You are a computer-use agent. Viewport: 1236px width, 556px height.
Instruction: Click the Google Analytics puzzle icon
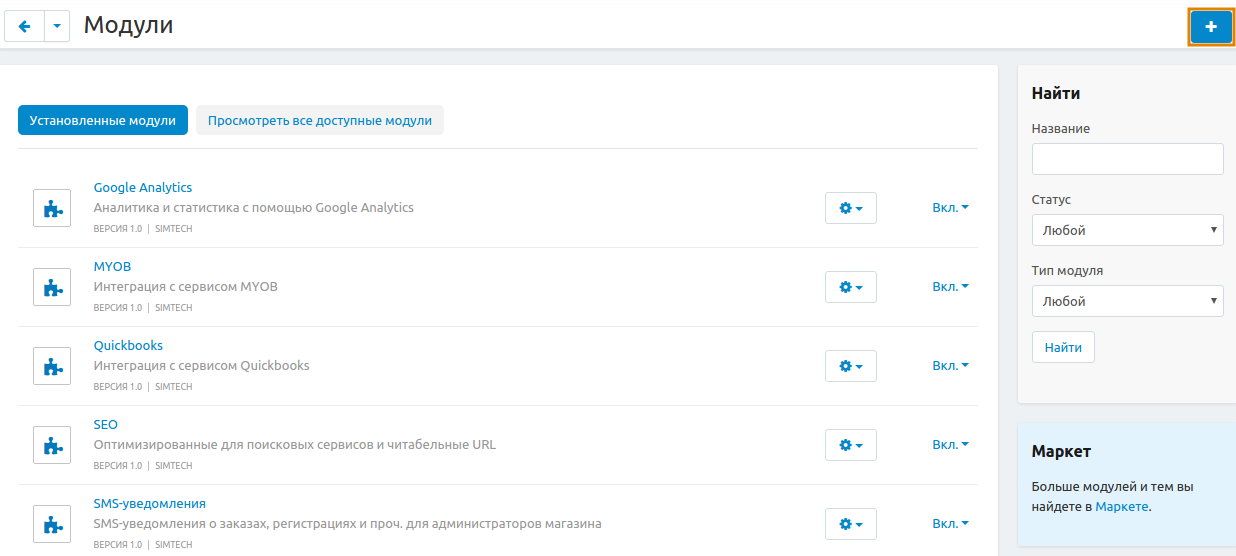point(52,208)
